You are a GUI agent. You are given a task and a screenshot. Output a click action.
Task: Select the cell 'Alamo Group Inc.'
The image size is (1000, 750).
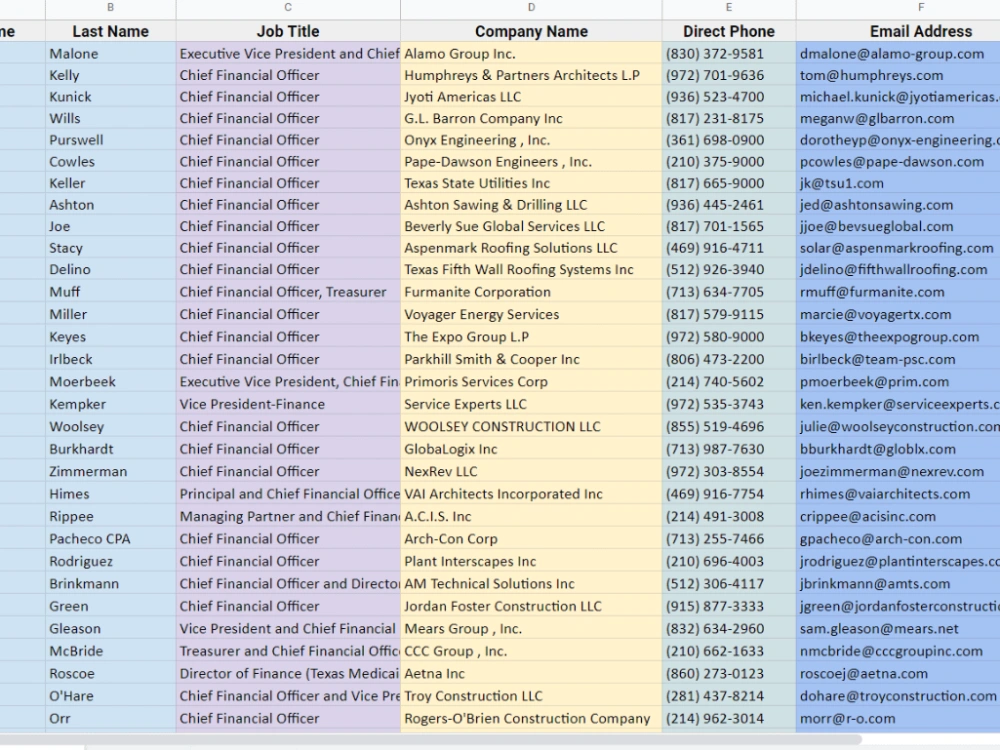531,54
